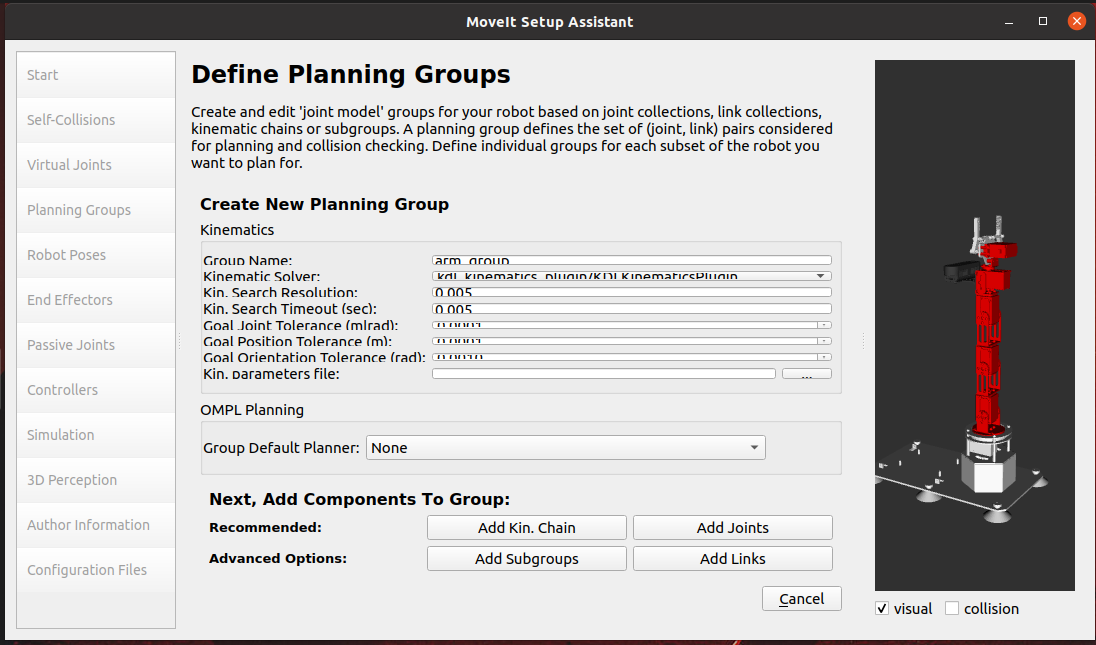Enable the collision checkbox
Screen dimensions: 1096x645
coord(952,609)
